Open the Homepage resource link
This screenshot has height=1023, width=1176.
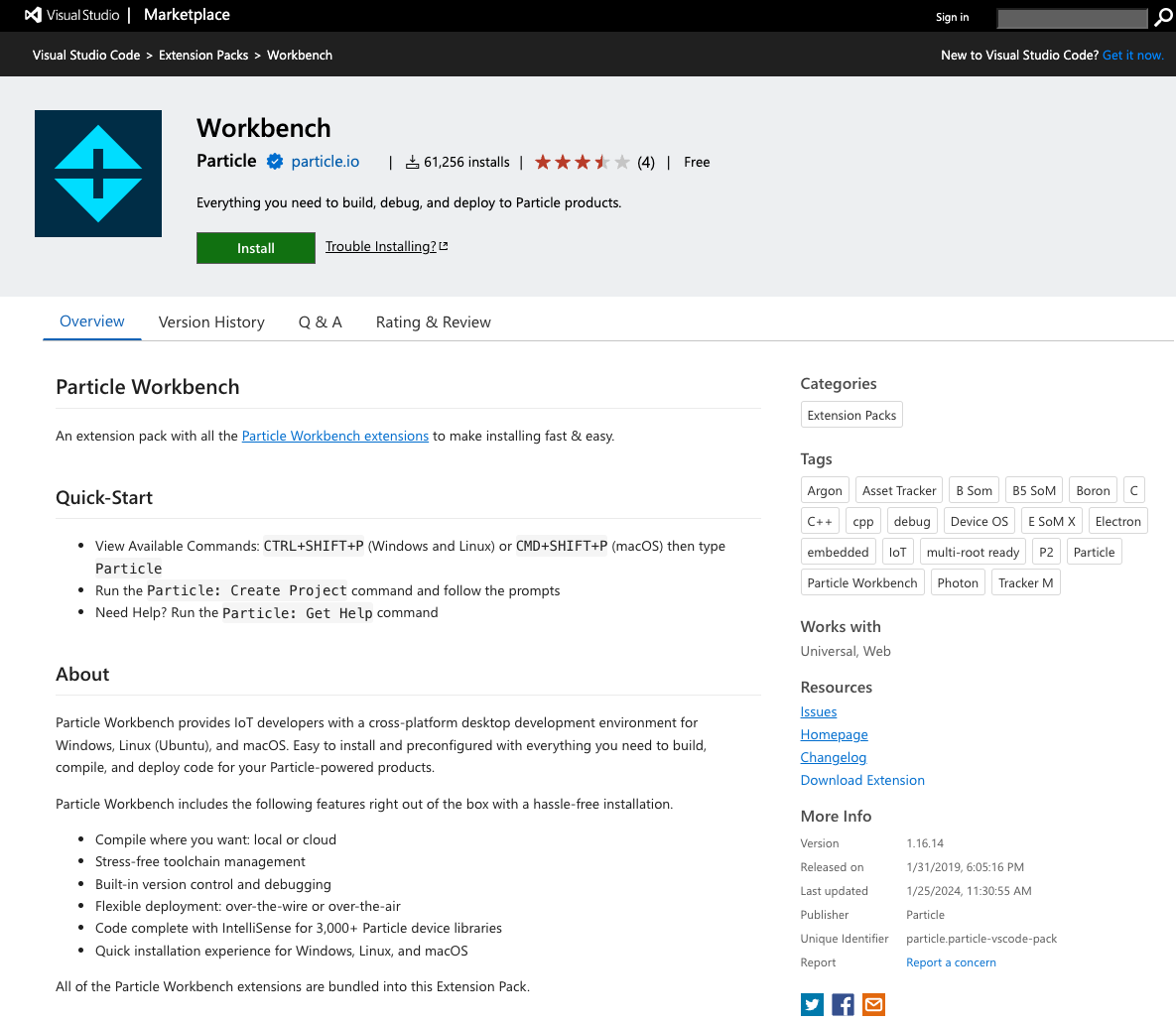click(x=834, y=734)
